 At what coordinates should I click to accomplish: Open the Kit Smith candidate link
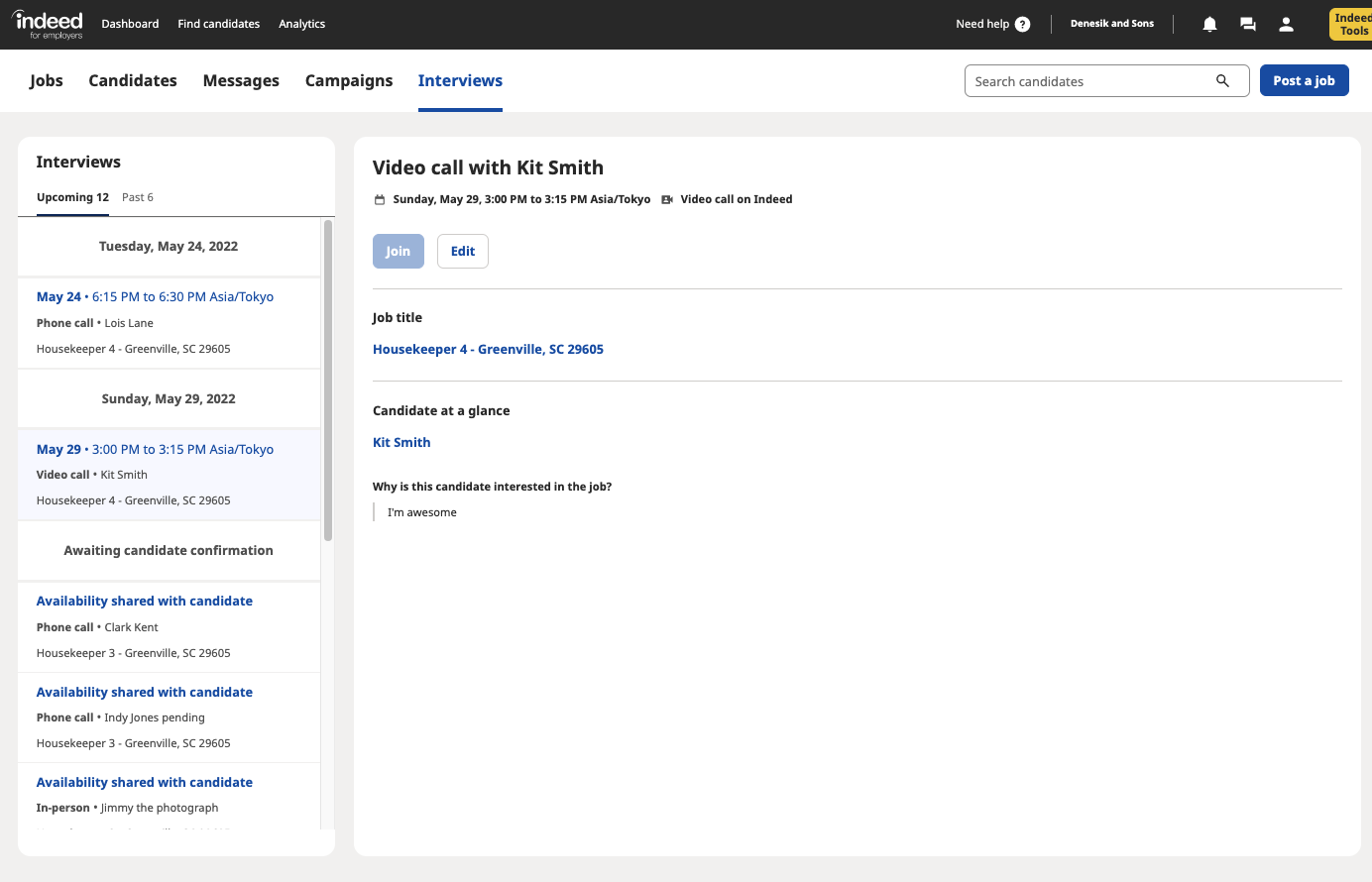coord(401,443)
